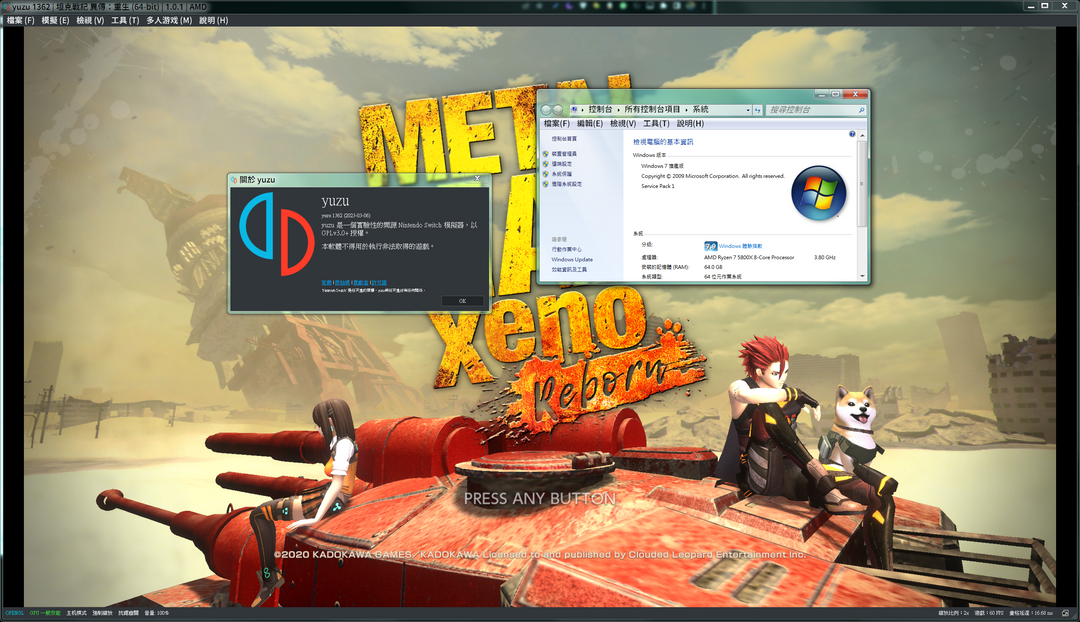
Task: Open 工具(T) menu in System window
Action: click(656, 124)
